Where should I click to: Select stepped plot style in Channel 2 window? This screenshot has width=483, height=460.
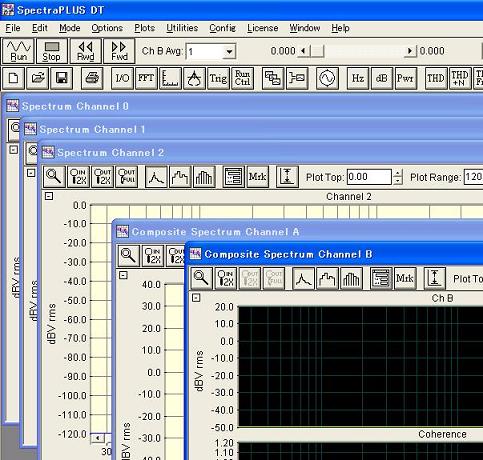(180, 177)
